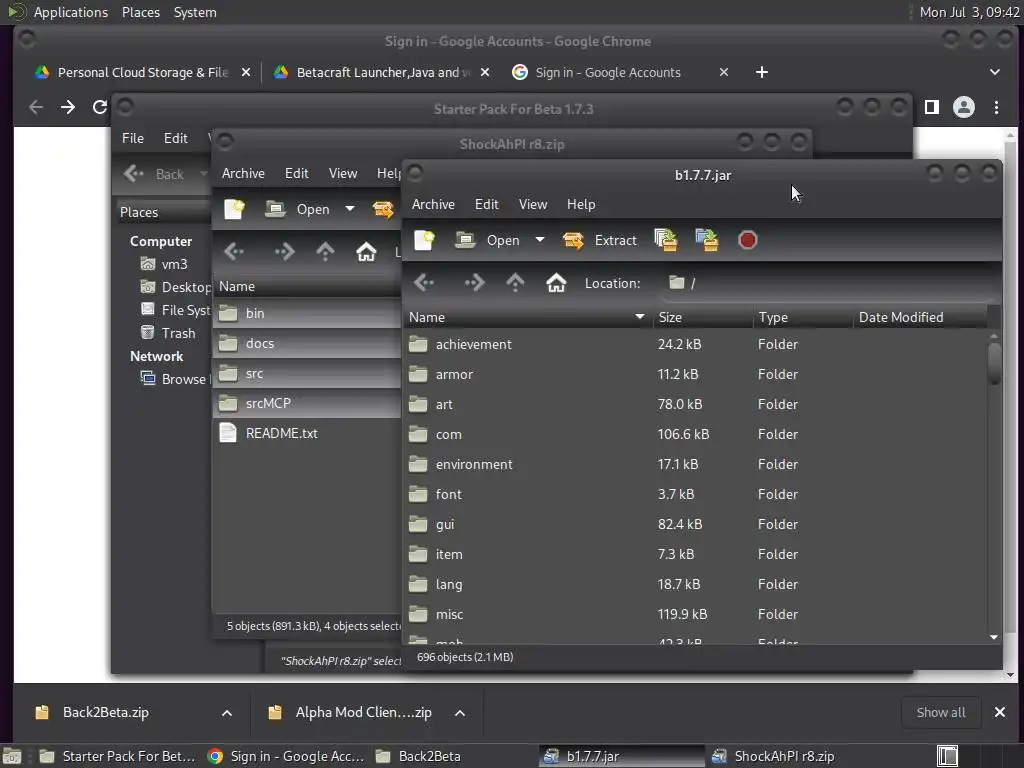Select armor folder row
This screenshot has height=768, width=1024.
pos(696,374)
